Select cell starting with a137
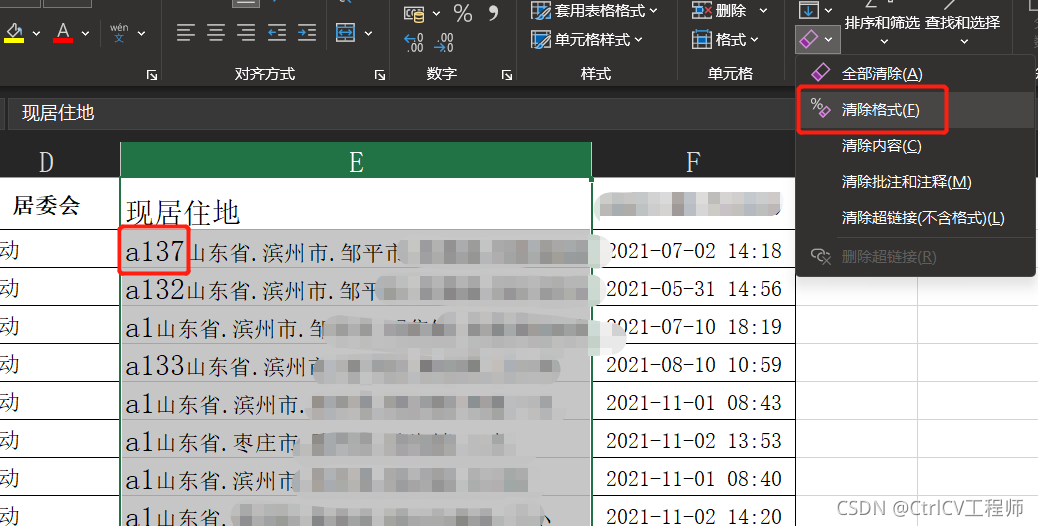Viewport: 1038px width, 526px height. [x=356, y=249]
